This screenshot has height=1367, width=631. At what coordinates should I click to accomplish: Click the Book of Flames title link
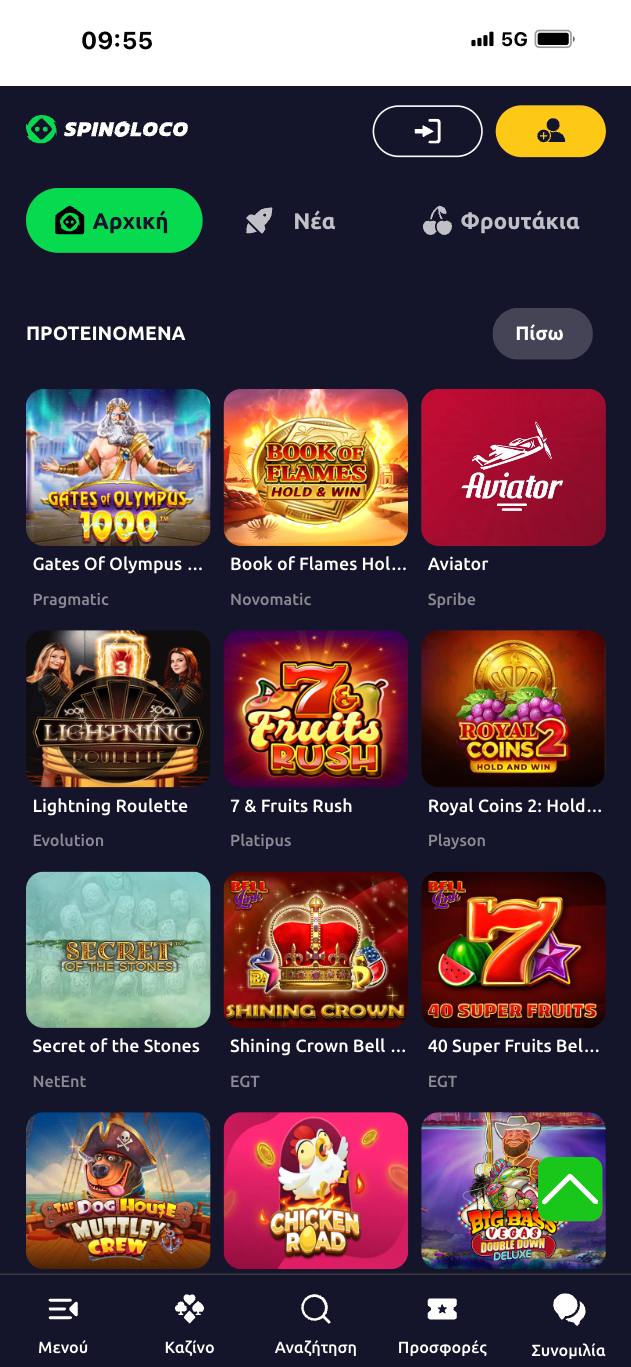point(318,564)
